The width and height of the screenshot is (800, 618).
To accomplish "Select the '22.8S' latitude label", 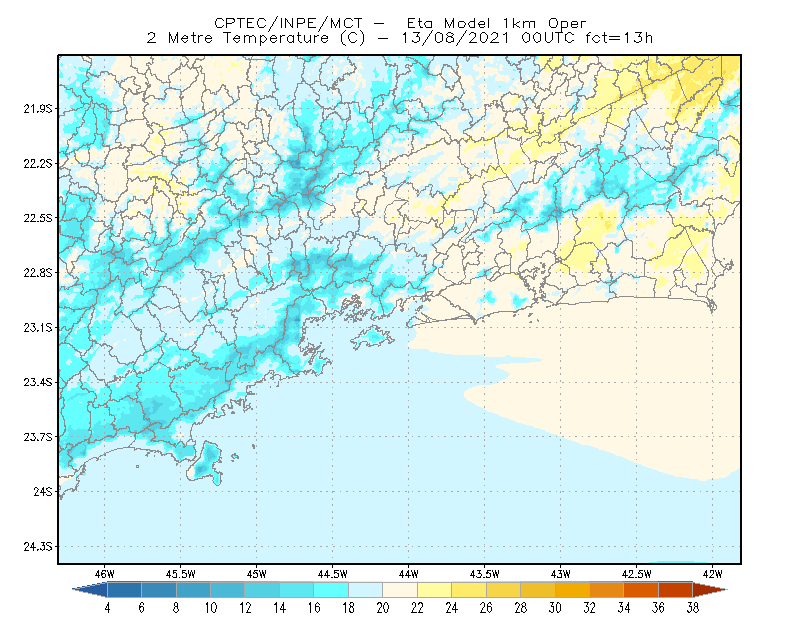I will tap(38, 273).
